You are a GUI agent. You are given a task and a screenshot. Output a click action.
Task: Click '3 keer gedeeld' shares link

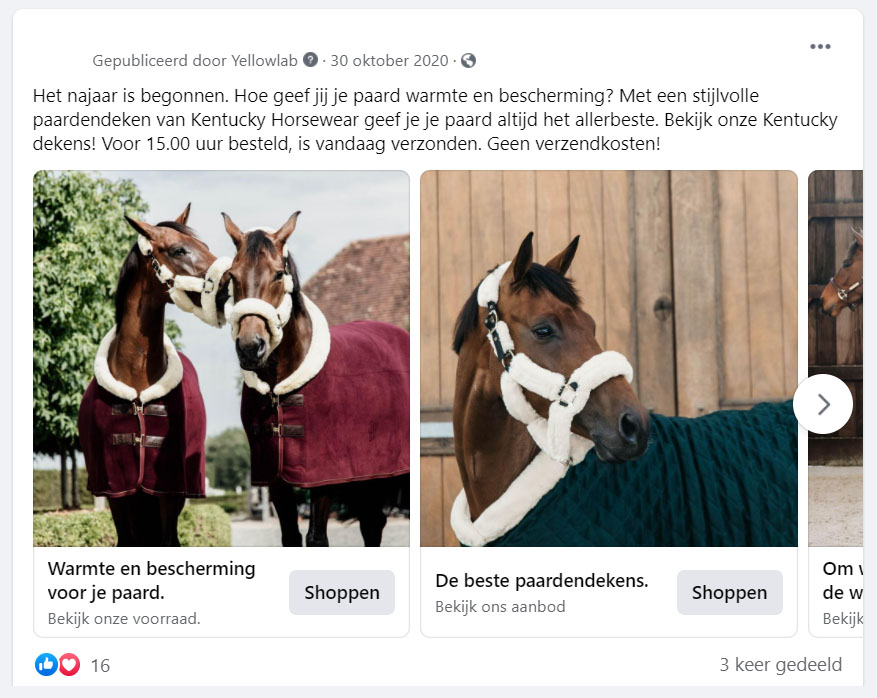point(780,664)
